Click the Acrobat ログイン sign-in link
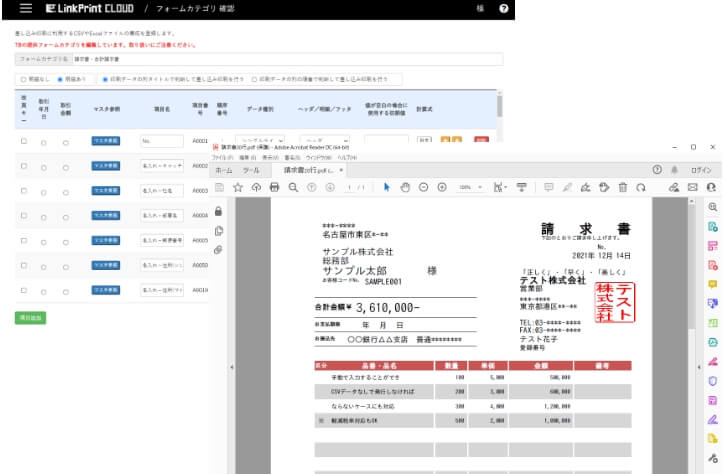 [701, 170]
